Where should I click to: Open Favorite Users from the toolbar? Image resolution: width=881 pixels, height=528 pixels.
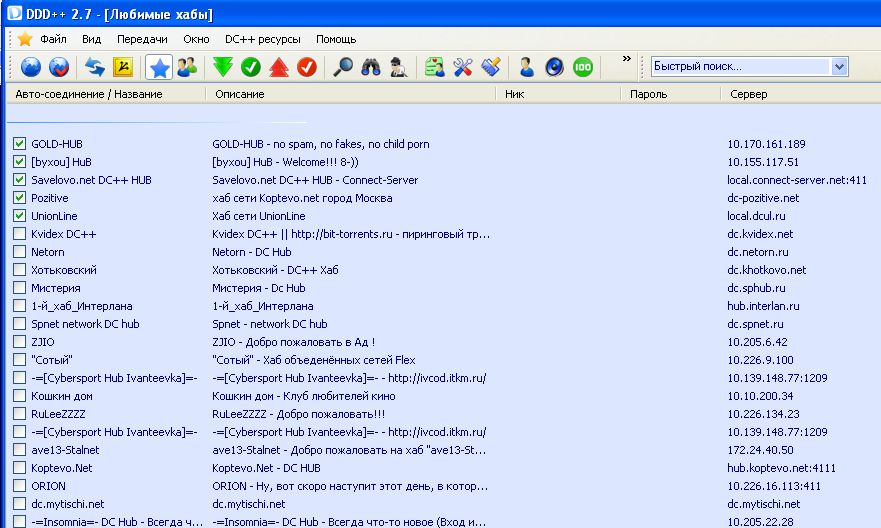point(187,67)
